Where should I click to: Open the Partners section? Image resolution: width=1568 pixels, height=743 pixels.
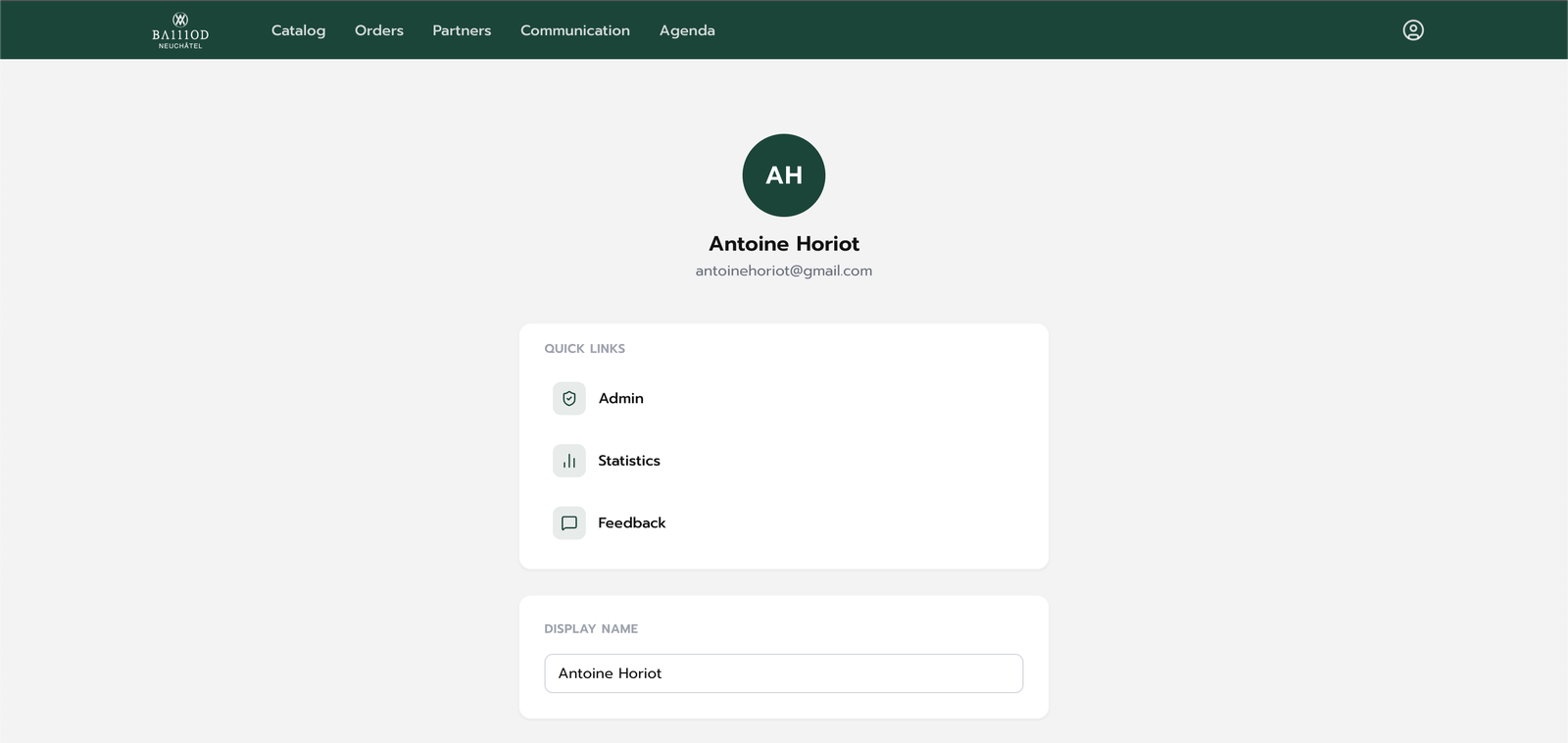[462, 30]
